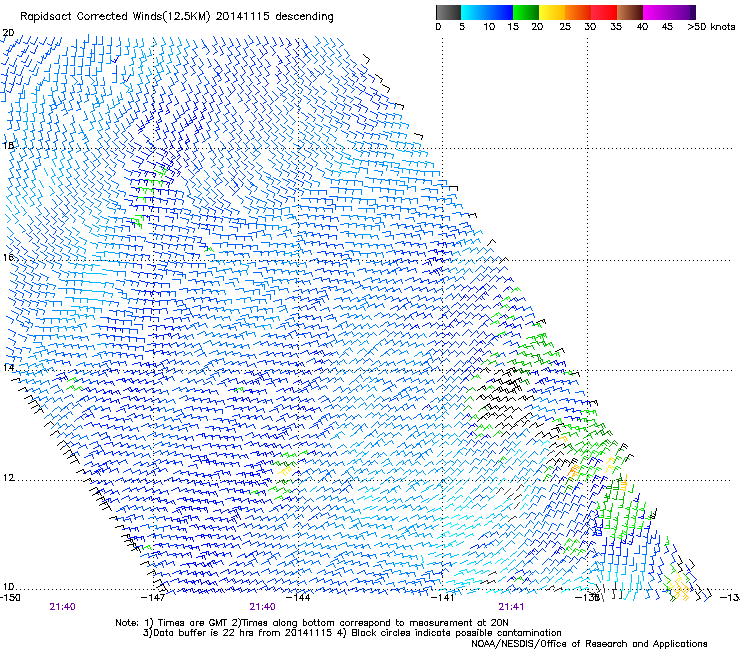Viewport: 740px width, 650px height.
Task: Click the word 'descending' in the title
Action: point(304,17)
